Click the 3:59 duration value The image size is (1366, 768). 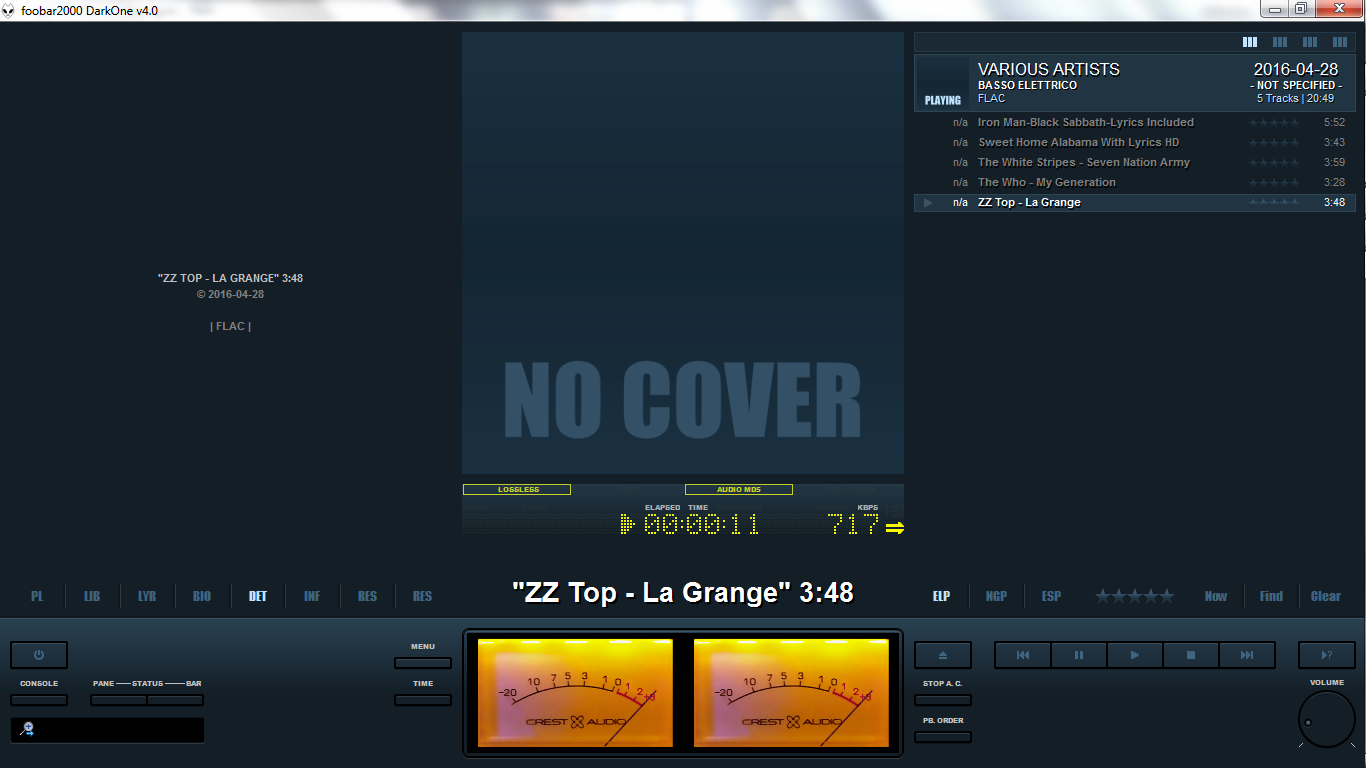click(1334, 162)
